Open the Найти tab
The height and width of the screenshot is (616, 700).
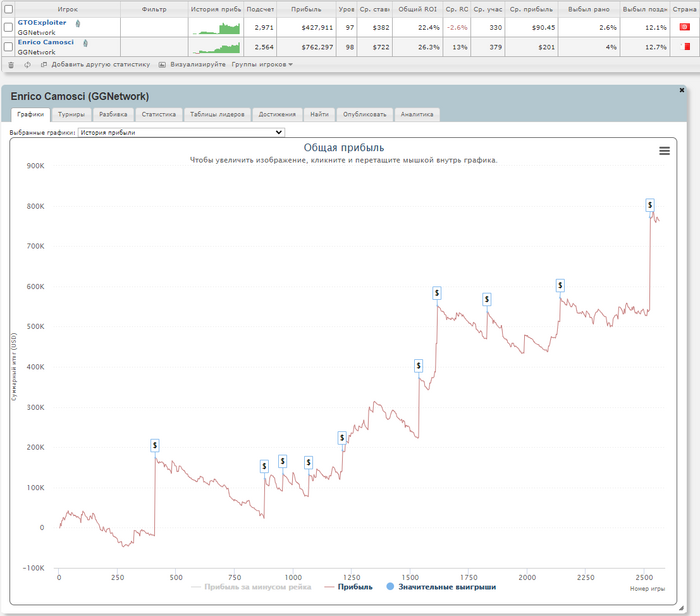click(319, 114)
